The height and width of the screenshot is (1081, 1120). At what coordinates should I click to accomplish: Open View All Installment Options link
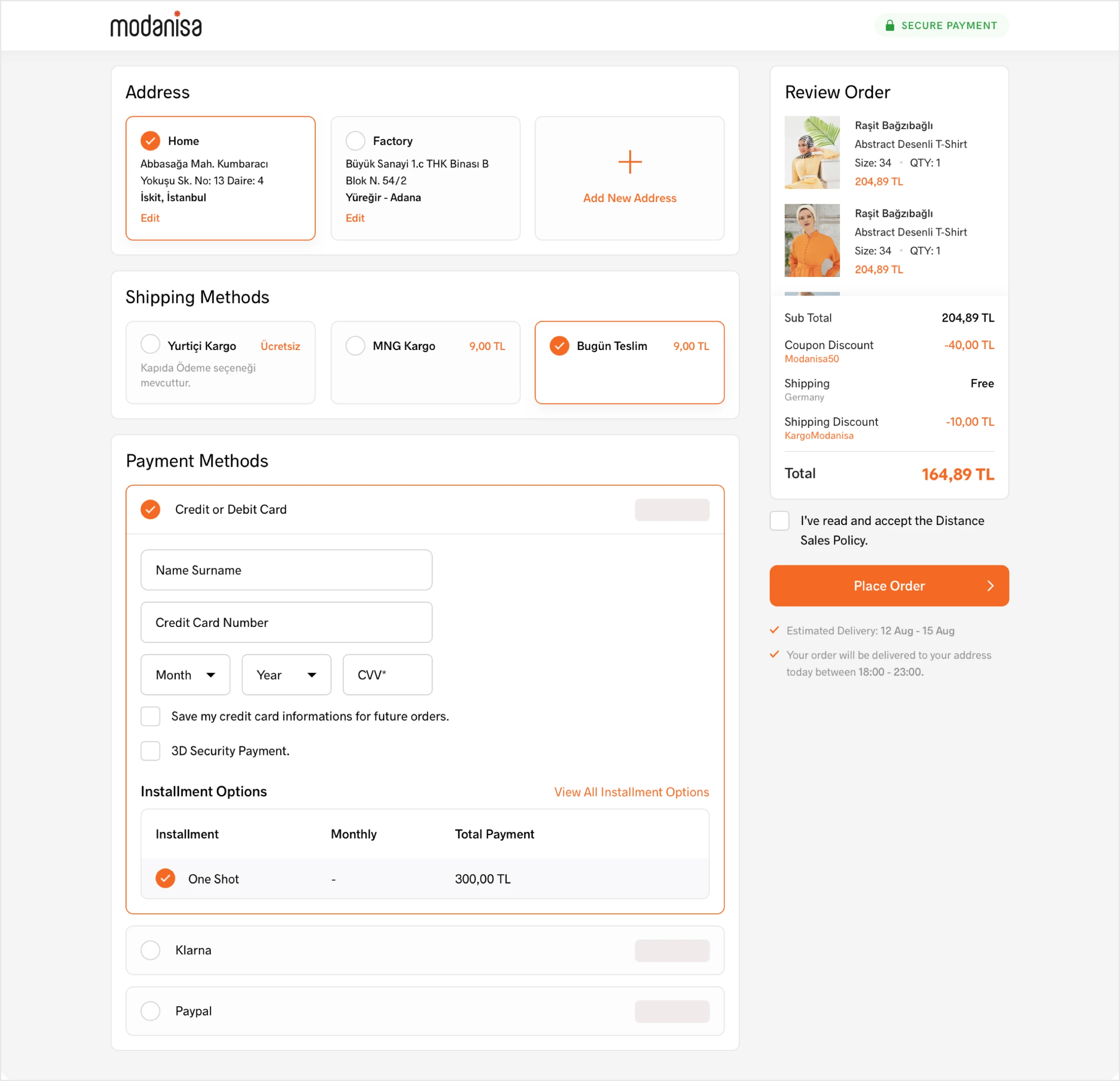click(631, 792)
